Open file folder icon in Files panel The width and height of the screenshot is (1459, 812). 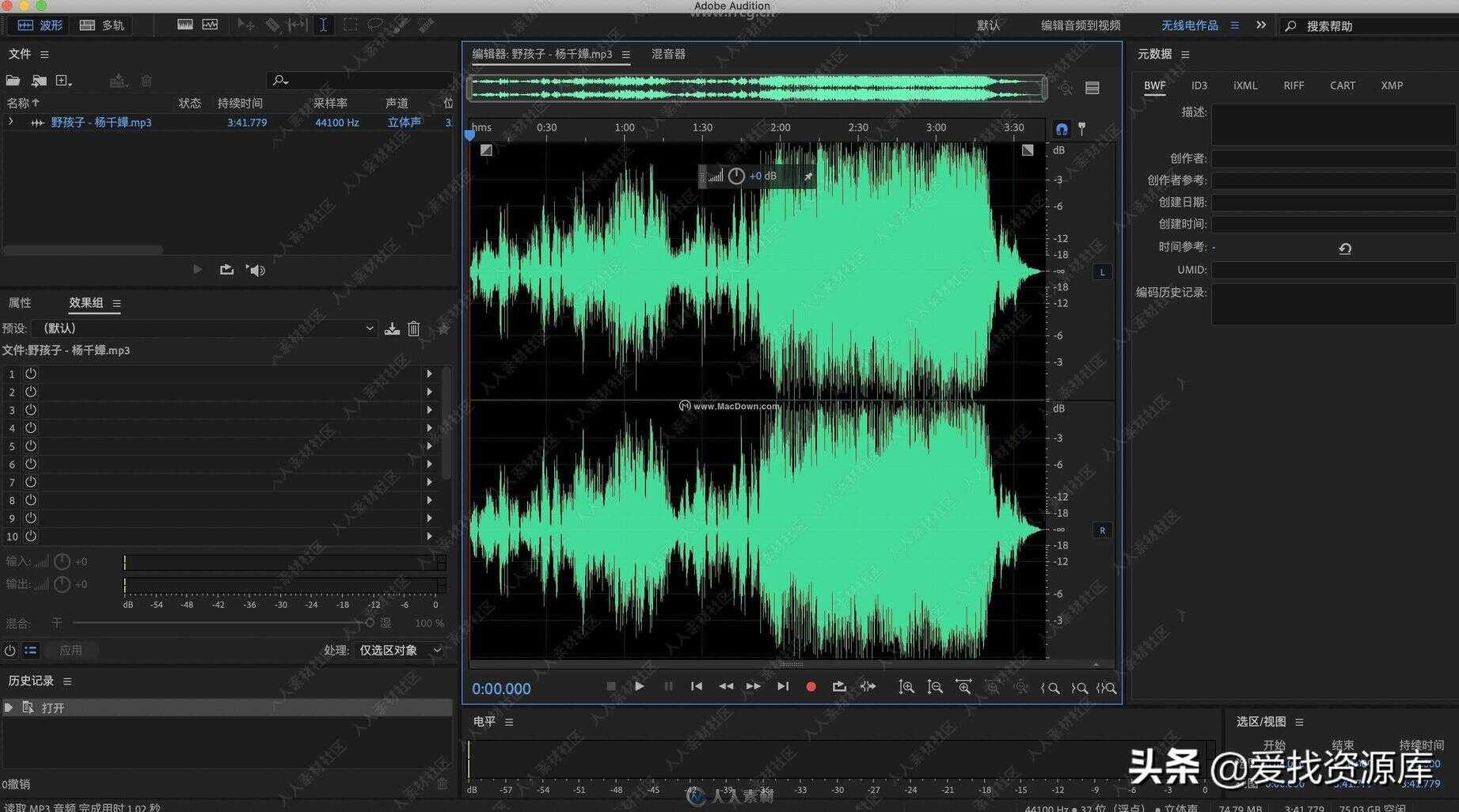click(x=13, y=81)
